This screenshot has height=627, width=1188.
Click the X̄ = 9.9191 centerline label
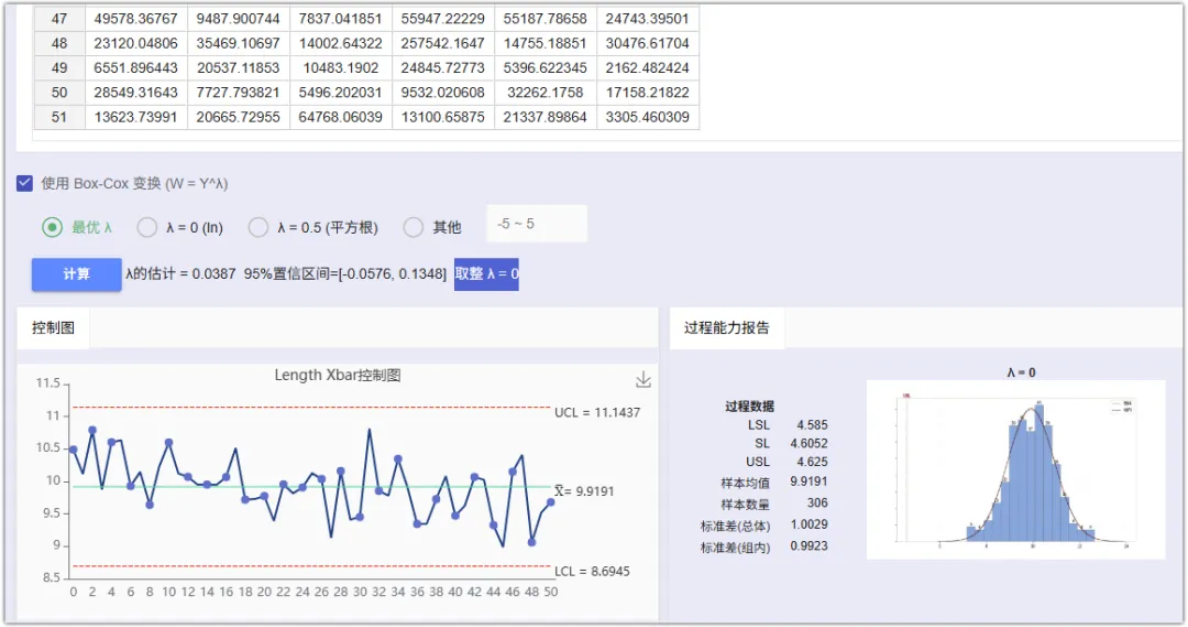[x=584, y=491]
